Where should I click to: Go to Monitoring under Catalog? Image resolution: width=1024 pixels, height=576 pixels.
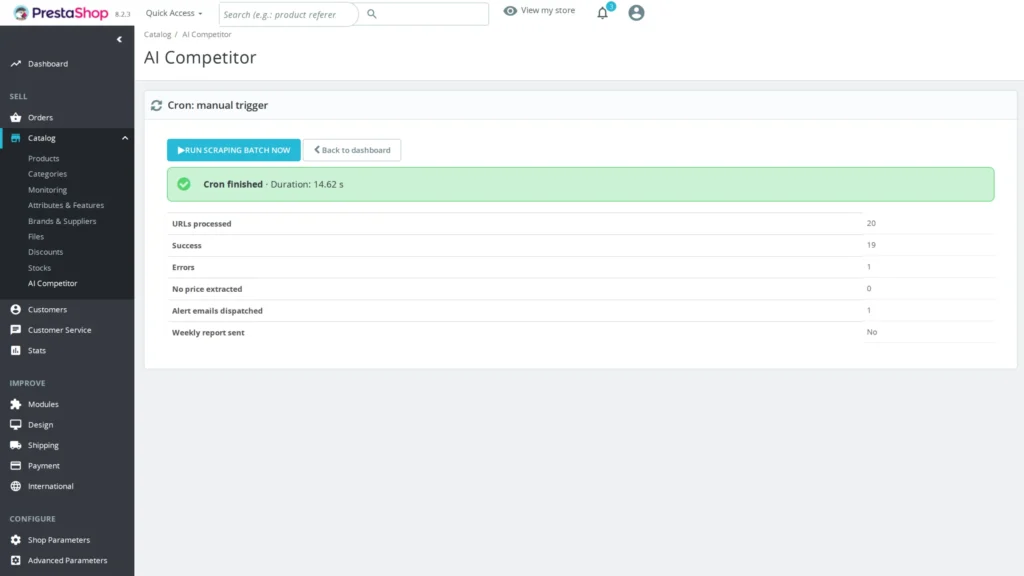click(47, 190)
